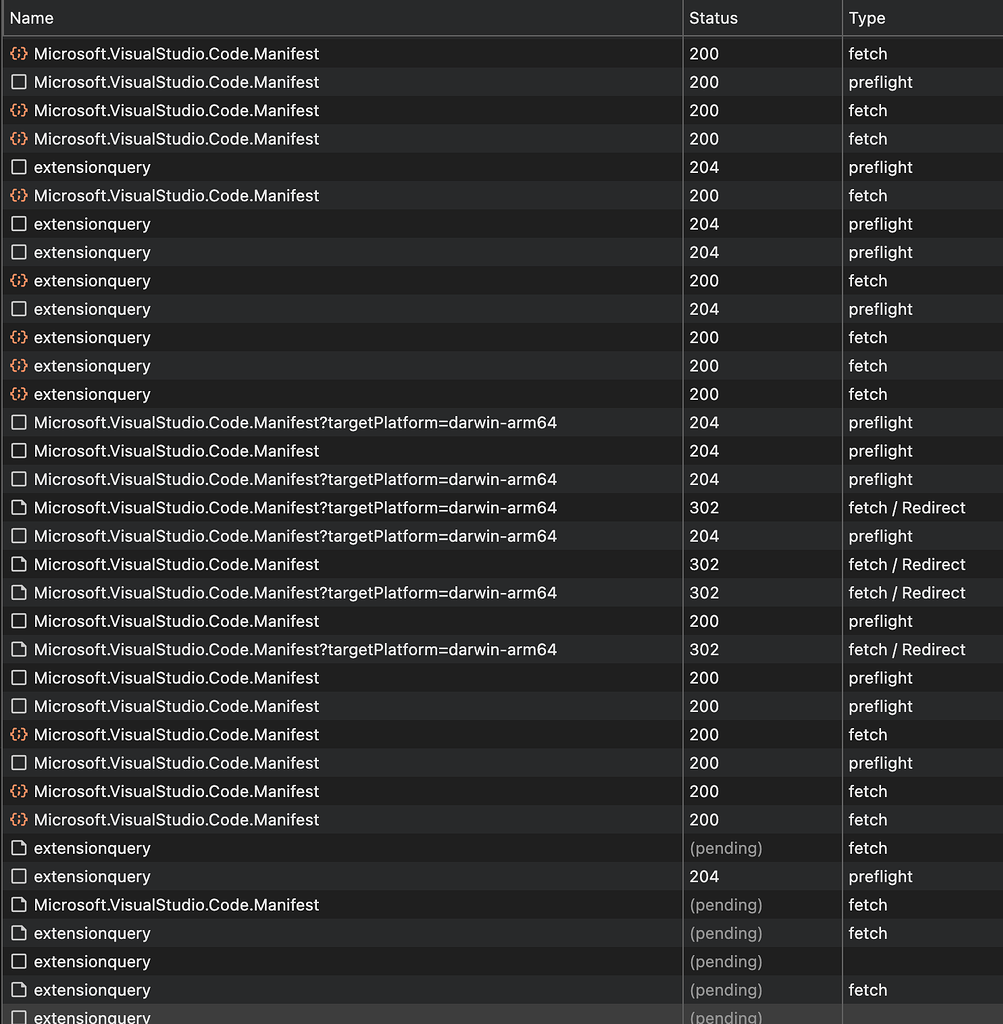Image resolution: width=1003 pixels, height=1024 pixels.
Task: Click the (pending) status cell of an extensionquery
Action: 725,848
